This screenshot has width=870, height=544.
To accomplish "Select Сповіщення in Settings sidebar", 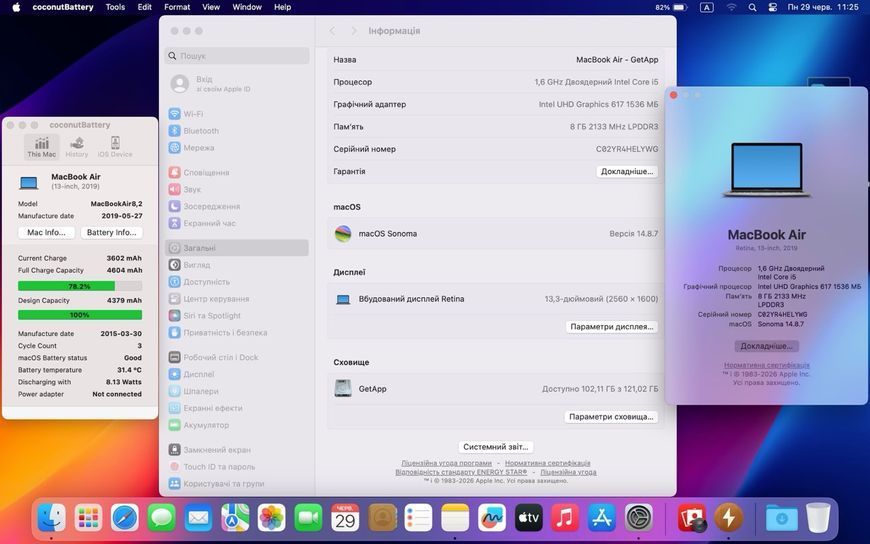I will pos(237,173).
